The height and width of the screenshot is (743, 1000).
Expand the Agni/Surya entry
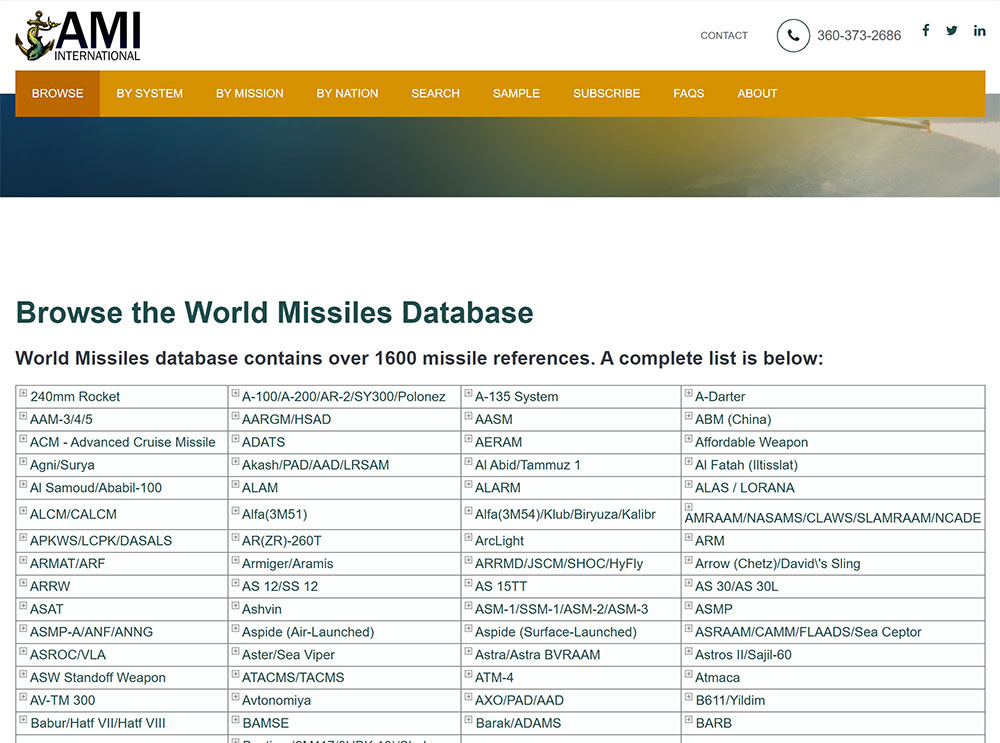(23, 462)
